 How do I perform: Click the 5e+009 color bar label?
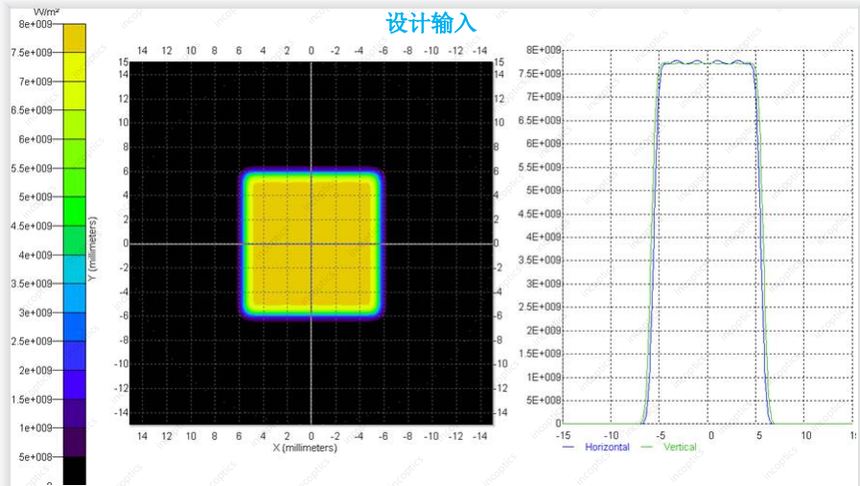pyautogui.click(x=36, y=197)
